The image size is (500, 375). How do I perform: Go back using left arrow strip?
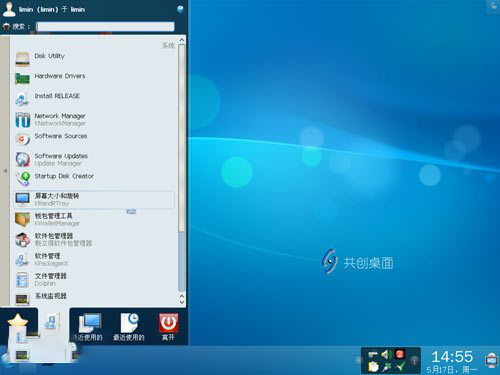click(5, 171)
